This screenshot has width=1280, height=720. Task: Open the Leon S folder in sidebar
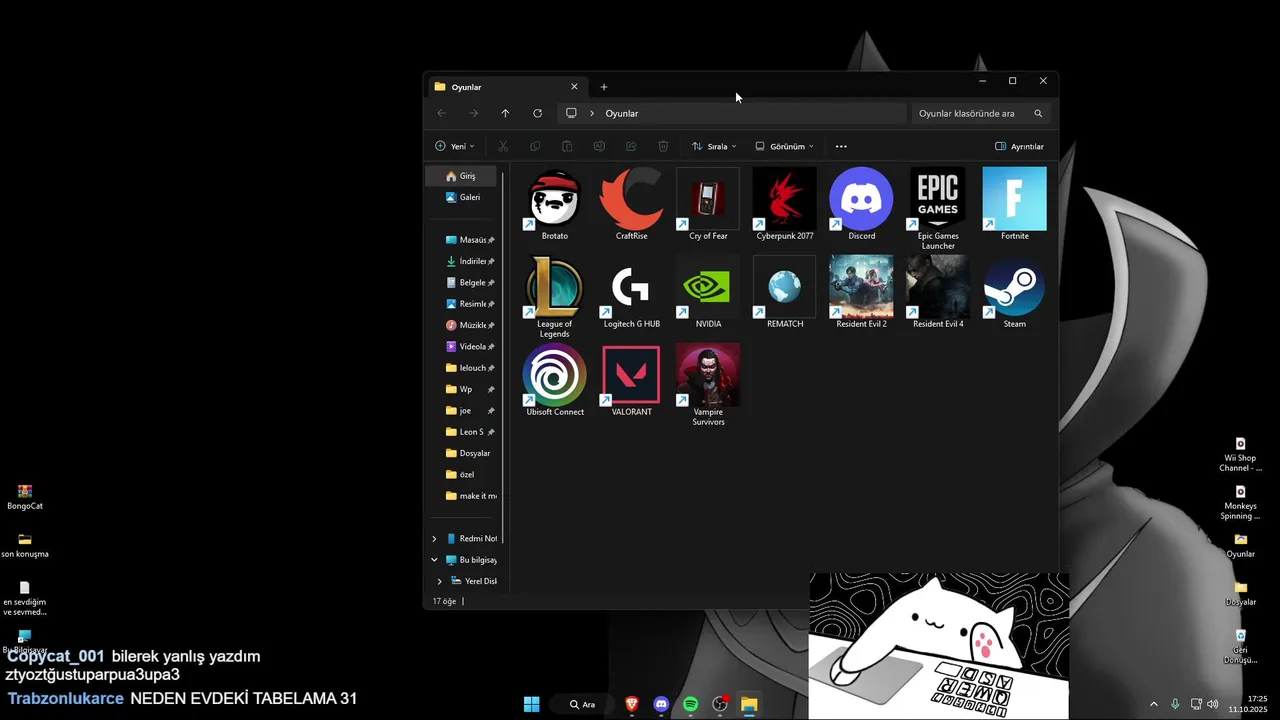(470, 432)
